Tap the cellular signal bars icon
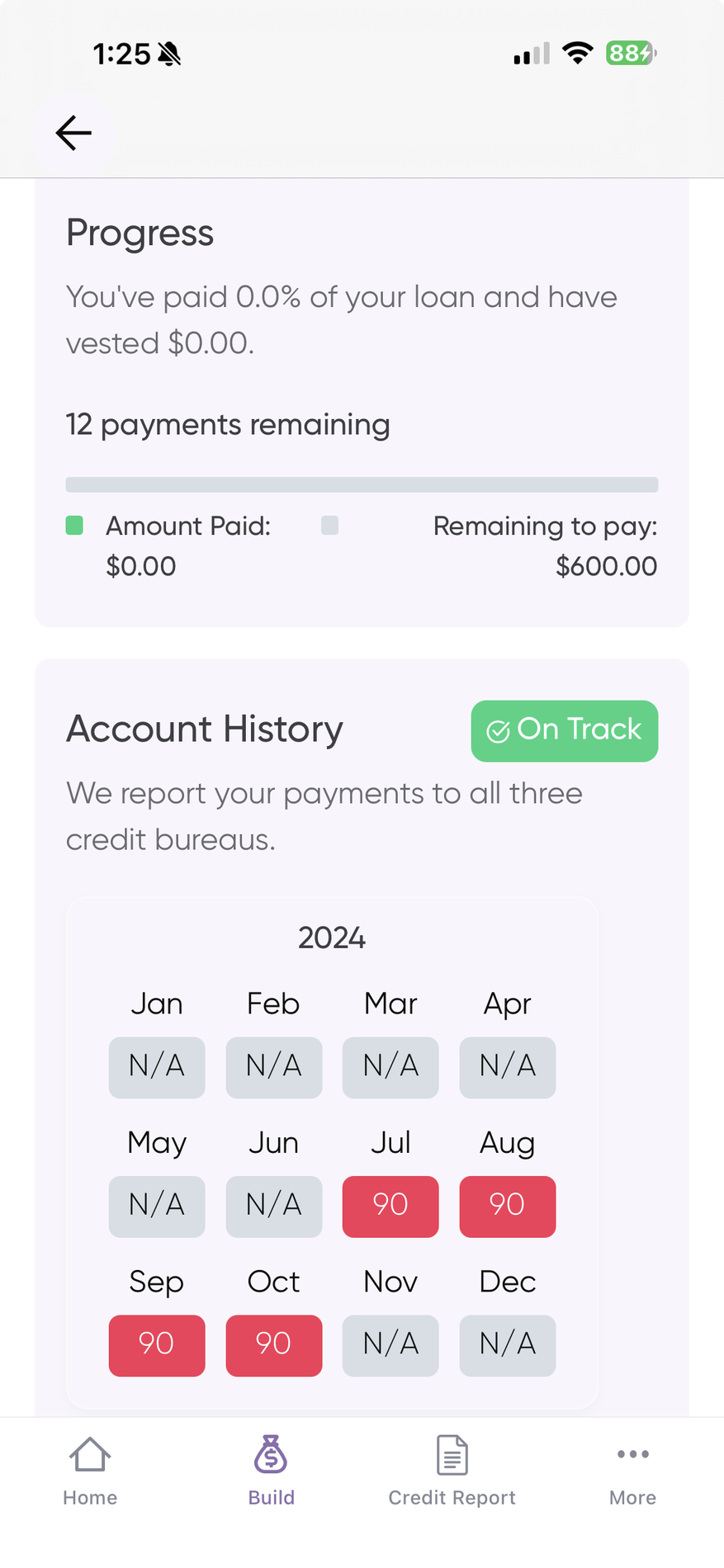Viewport: 724px width, 1568px height. click(x=532, y=54)
